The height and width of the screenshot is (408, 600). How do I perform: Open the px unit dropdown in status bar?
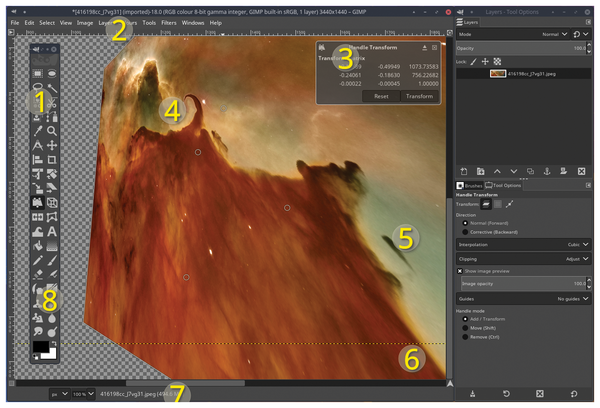60,394
